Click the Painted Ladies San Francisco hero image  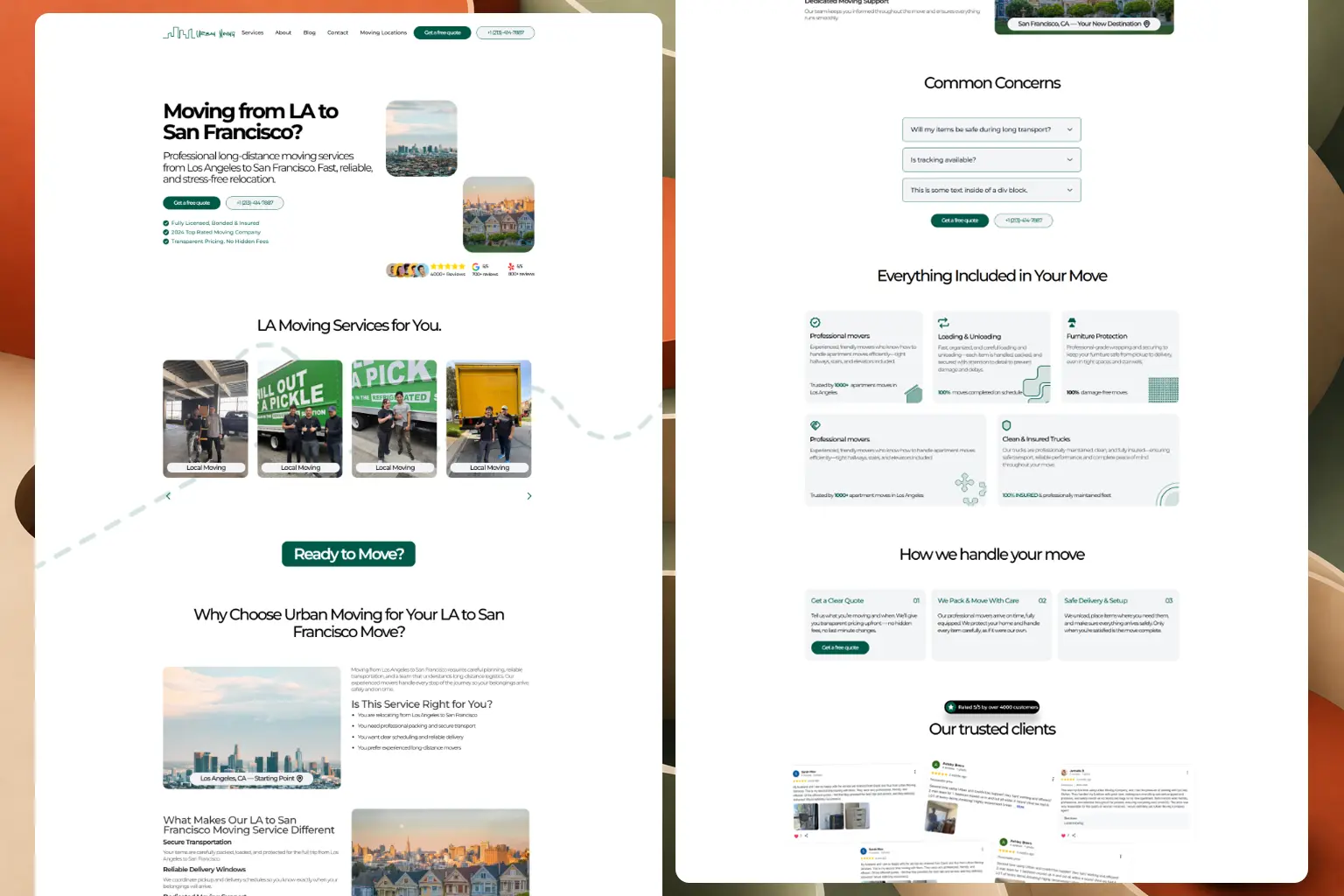pos(499,214)
